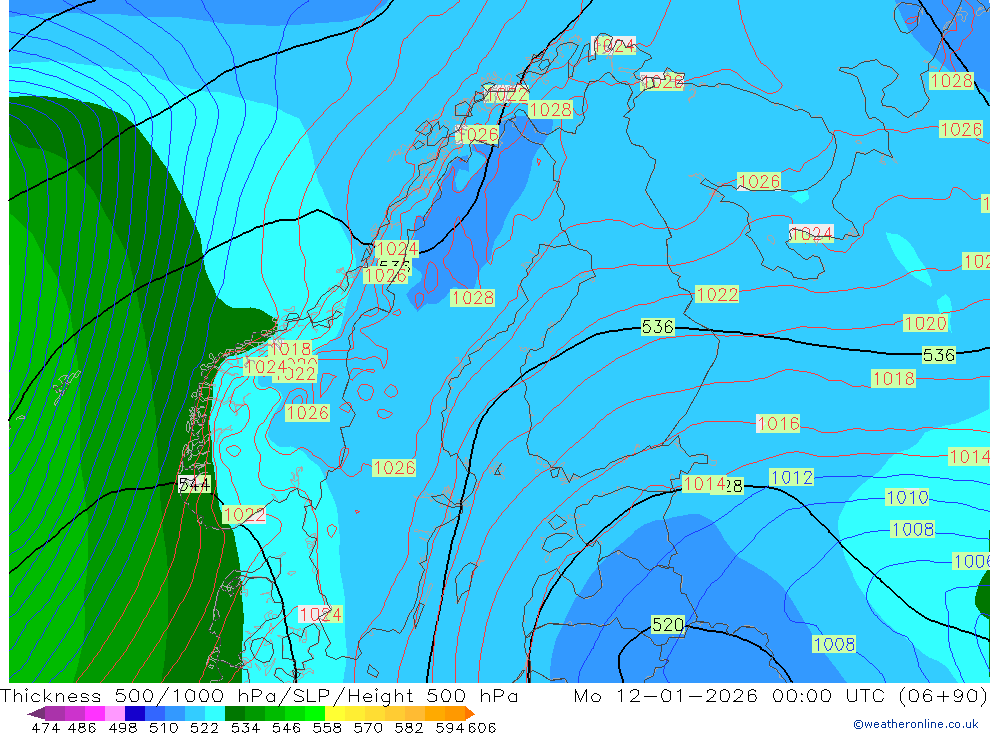
Task: Click the red 1020 isobar label
Action: (925, 323)
